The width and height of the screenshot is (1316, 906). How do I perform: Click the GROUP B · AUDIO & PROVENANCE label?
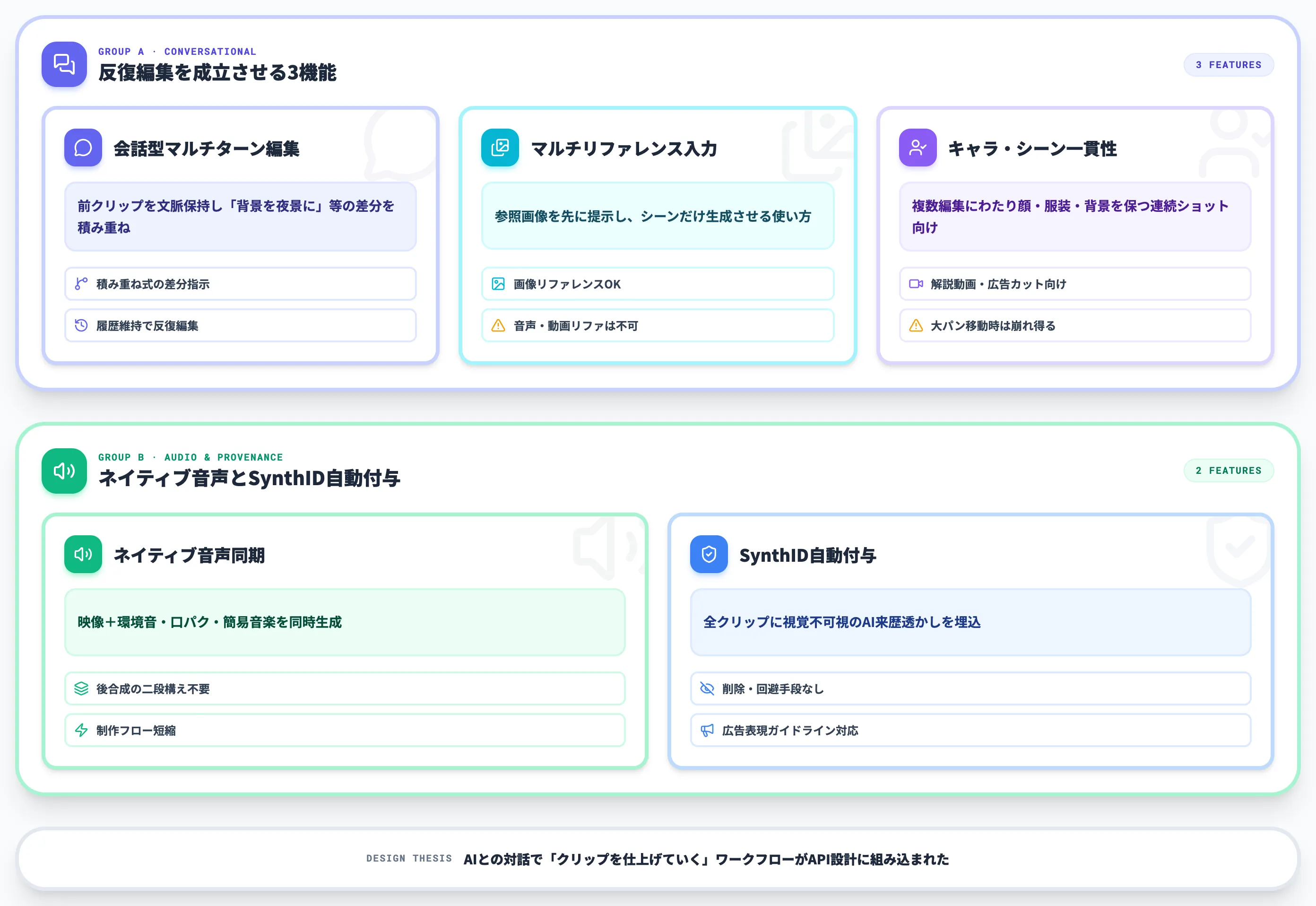pyautogui.click(x=190, y=458)
